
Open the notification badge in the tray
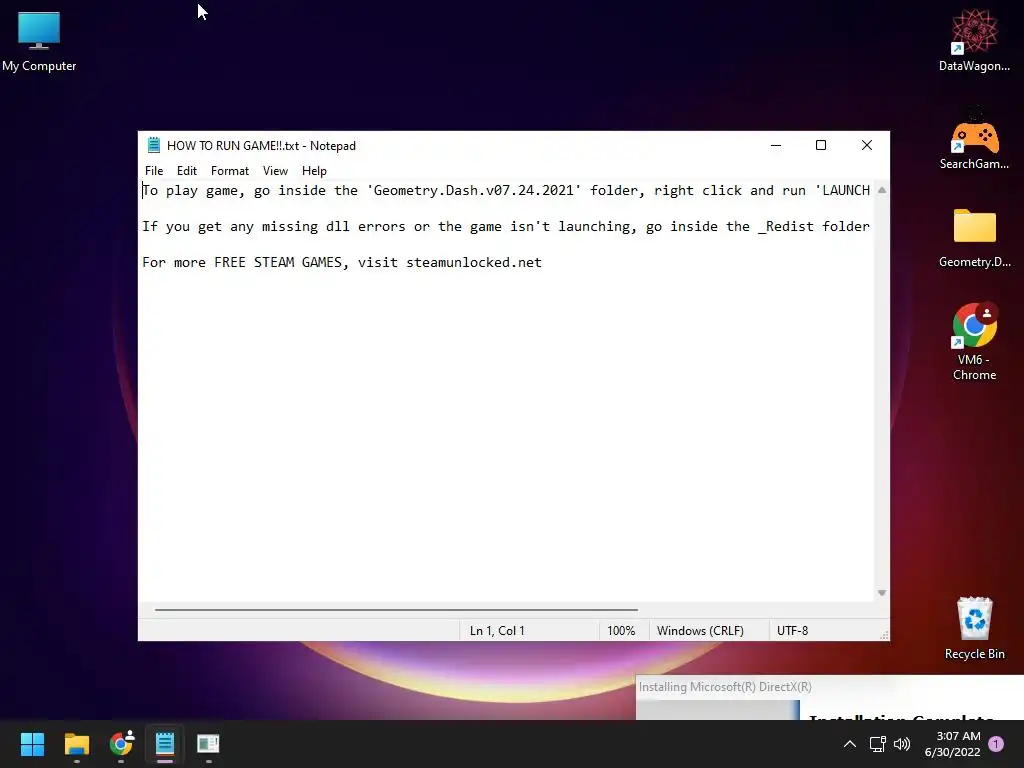click(x=996, y=744)
